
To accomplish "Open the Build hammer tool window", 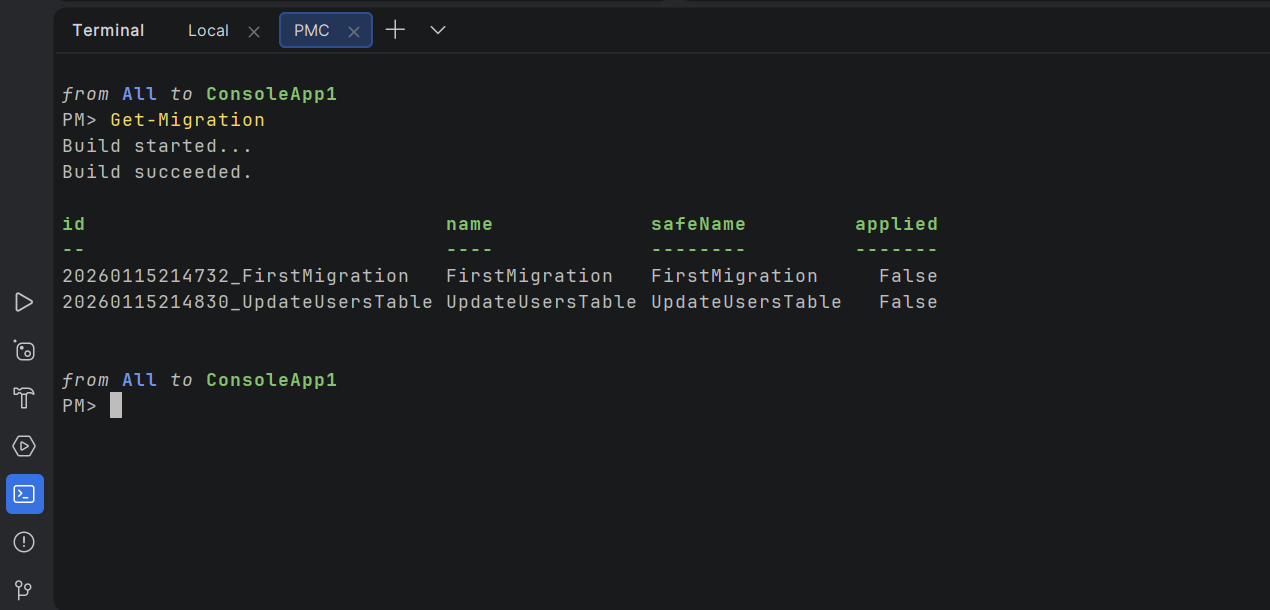I will point(24,398).
